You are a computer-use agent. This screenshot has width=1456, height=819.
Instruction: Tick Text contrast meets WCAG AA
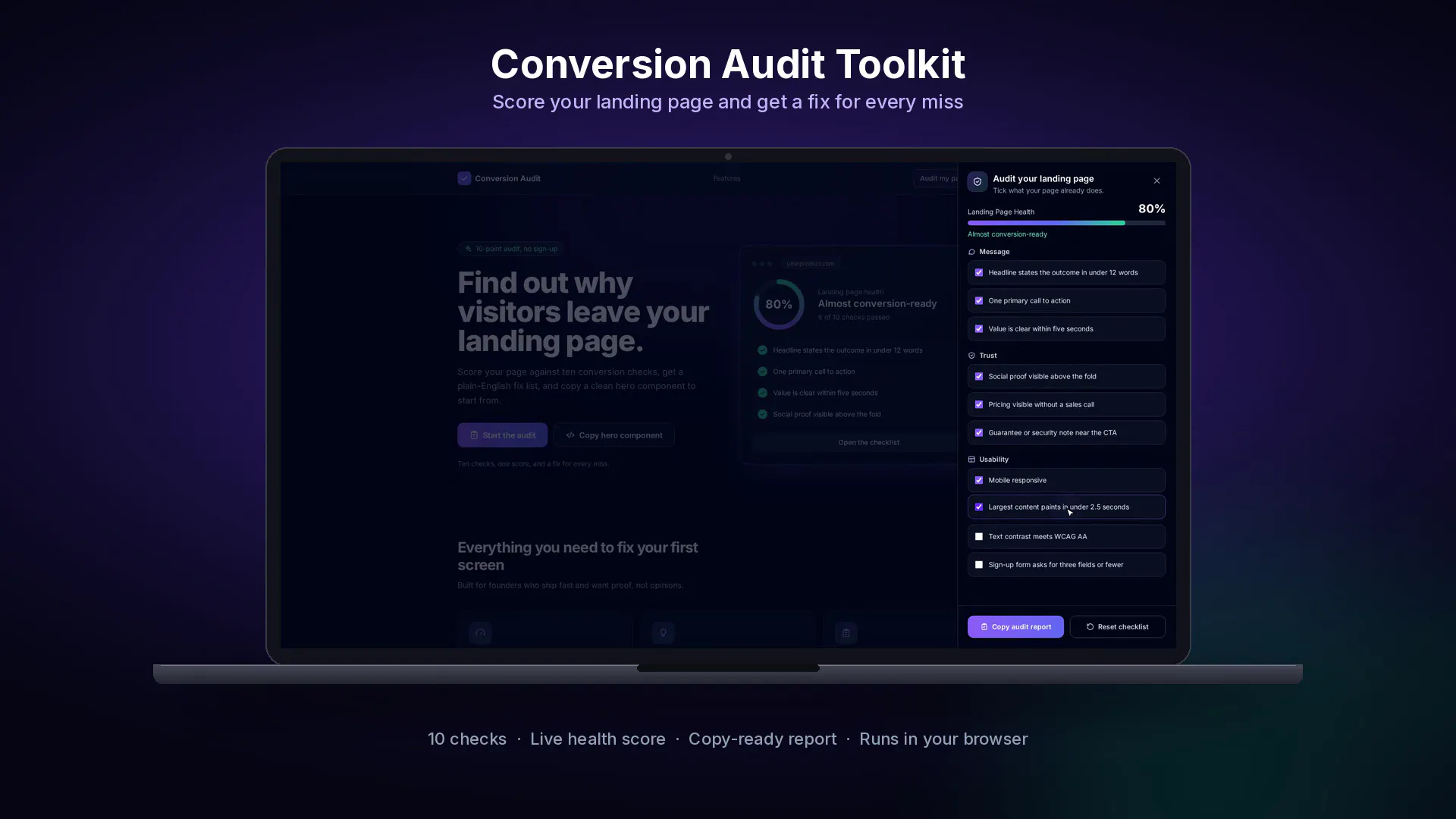pyautogui.click(x=979, y=537)
